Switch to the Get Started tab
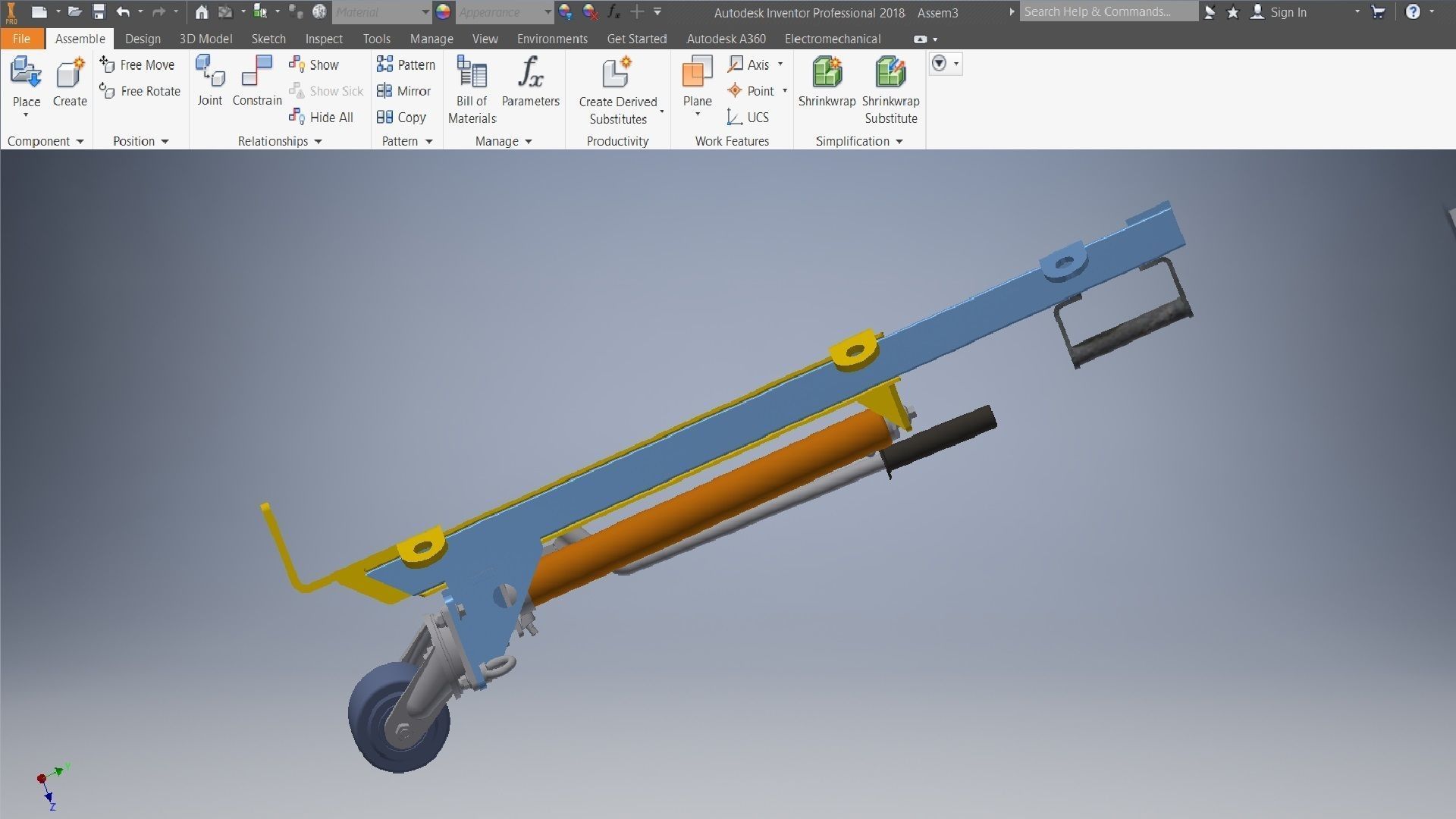Viewport: 1456px width, 819px height. pos(637,39)
